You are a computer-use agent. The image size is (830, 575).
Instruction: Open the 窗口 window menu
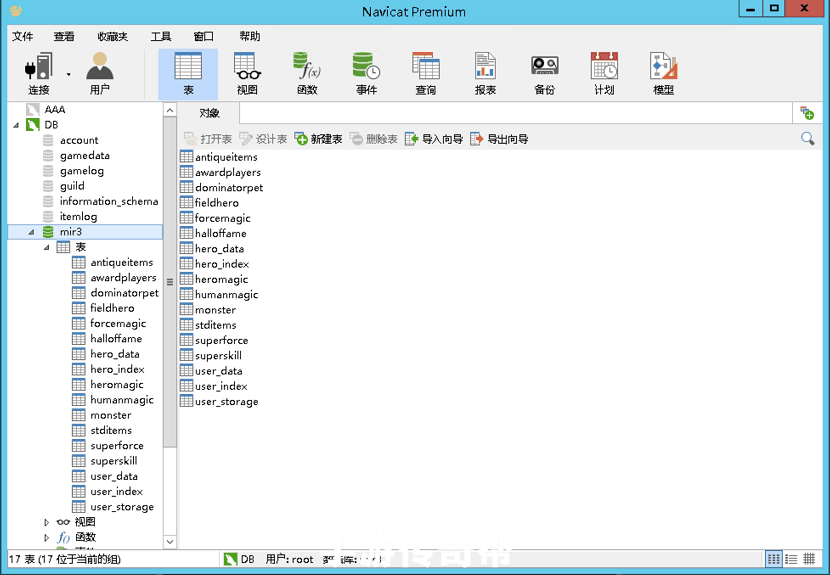[x=204, y=36]
